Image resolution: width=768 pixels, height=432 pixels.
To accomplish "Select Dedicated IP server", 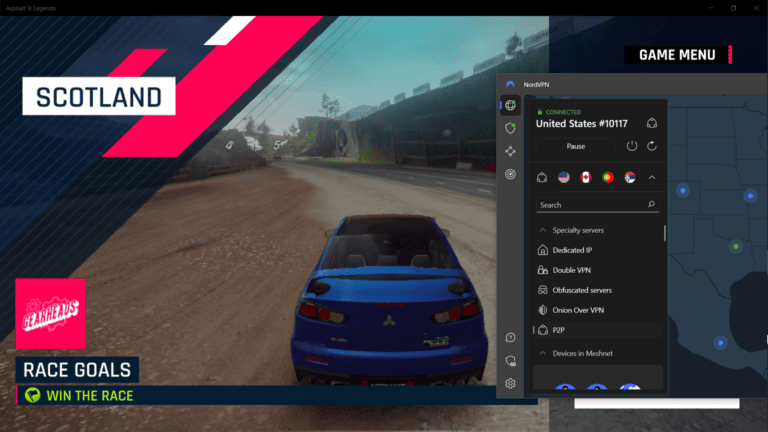I will 598,250.
